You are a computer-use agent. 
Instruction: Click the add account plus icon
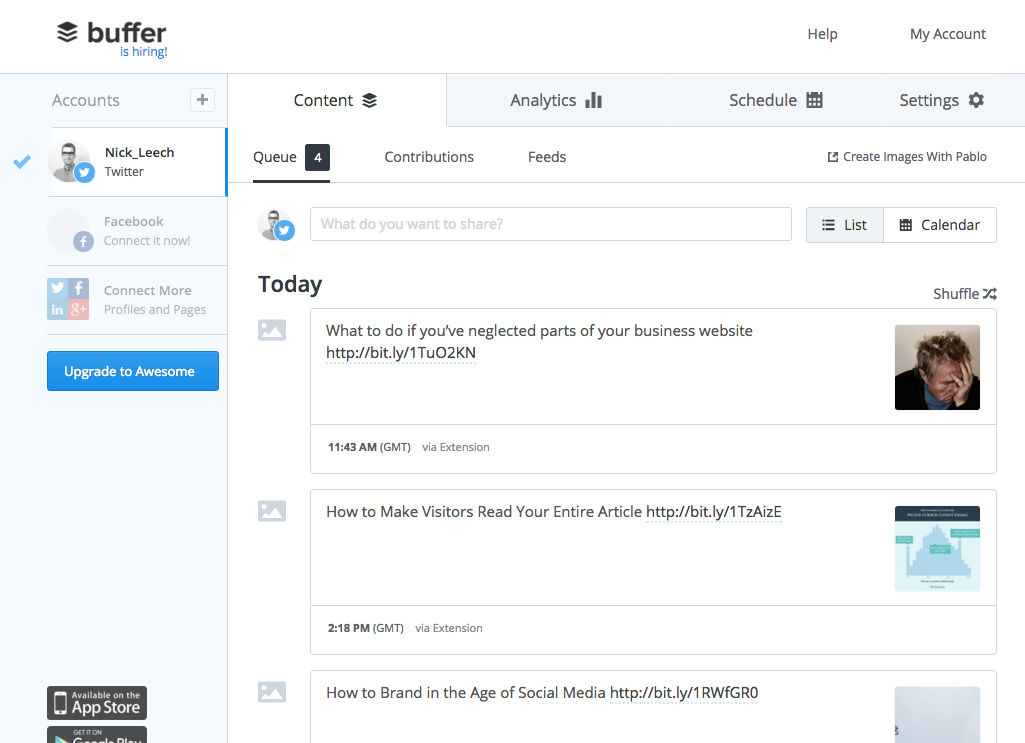coord(203,100)
